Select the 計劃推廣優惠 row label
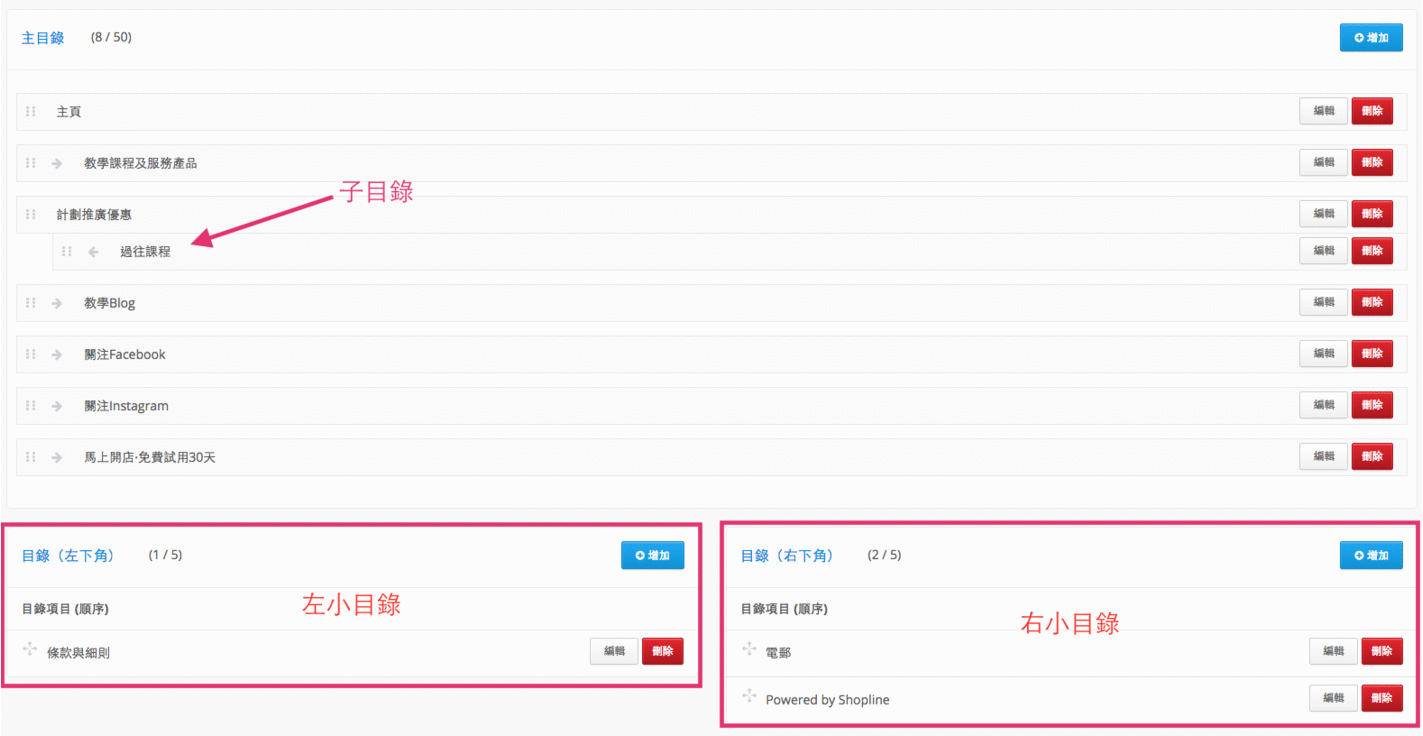 94,215
